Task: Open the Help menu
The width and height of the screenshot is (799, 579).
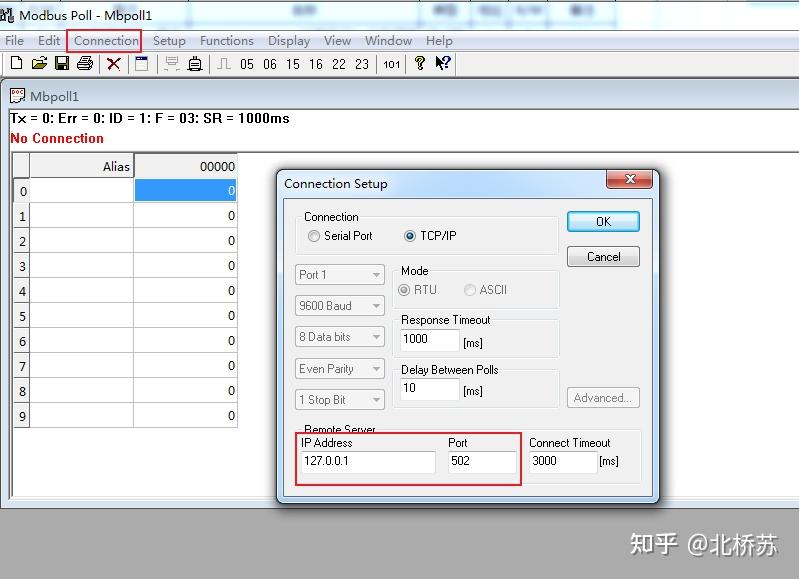Action: pyautogui.click(x=439, y=41)
